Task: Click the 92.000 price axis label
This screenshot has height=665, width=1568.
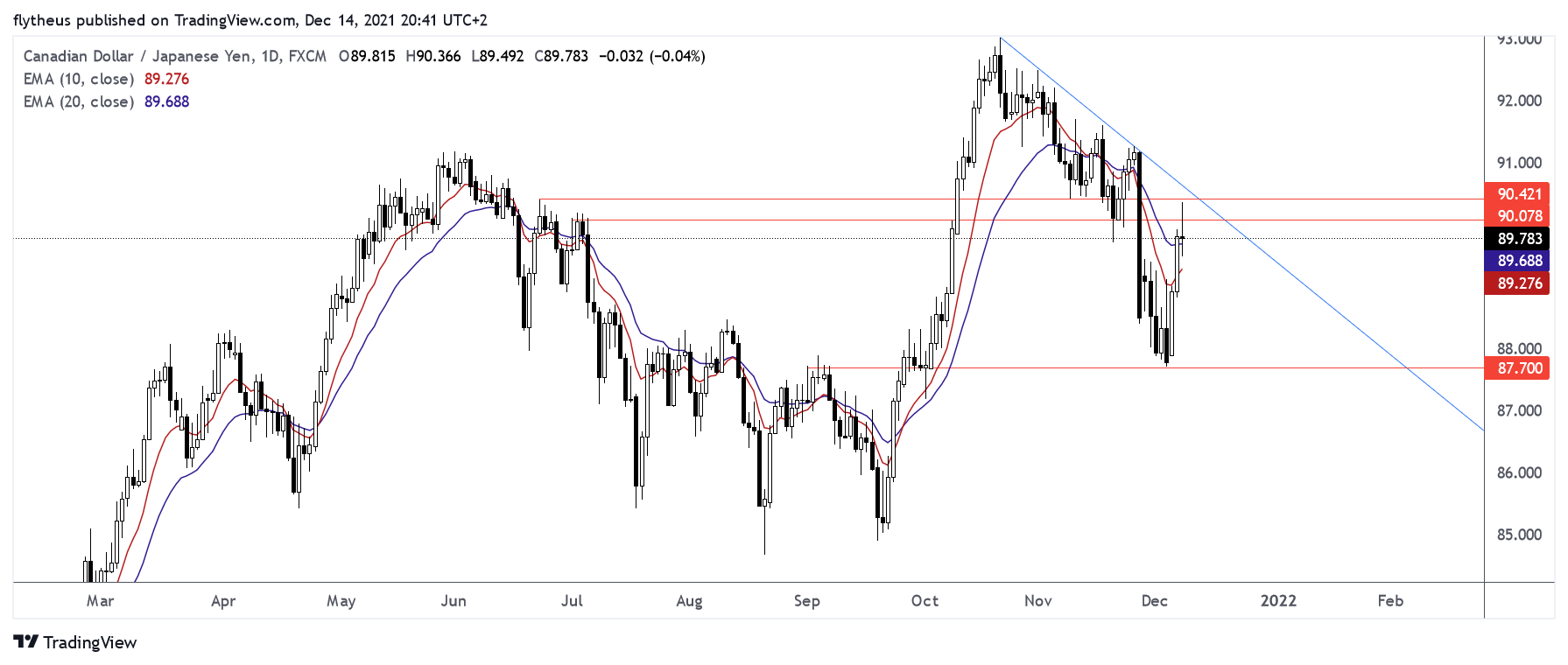Action: 1519,101
